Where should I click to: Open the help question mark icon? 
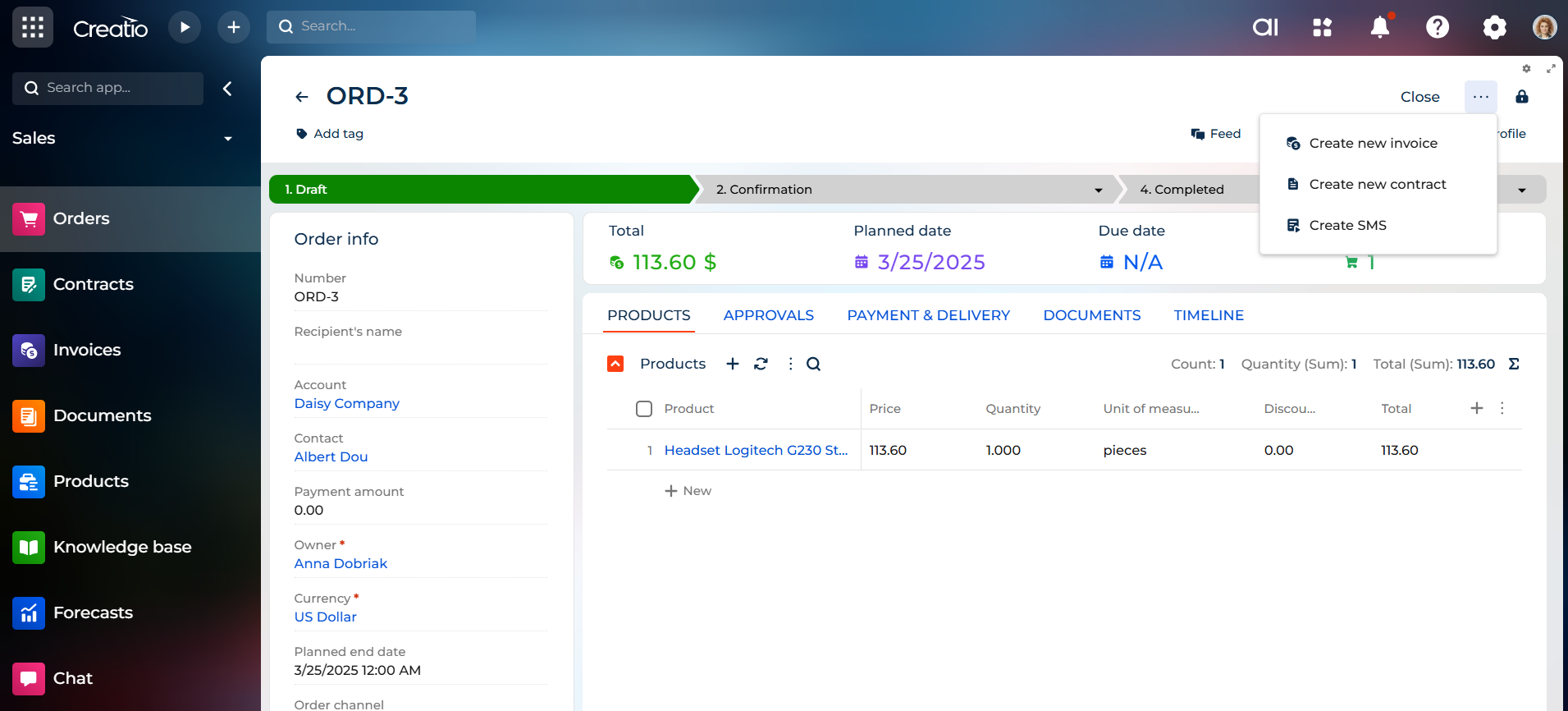pyautogui.click(x=1438, y=27)
